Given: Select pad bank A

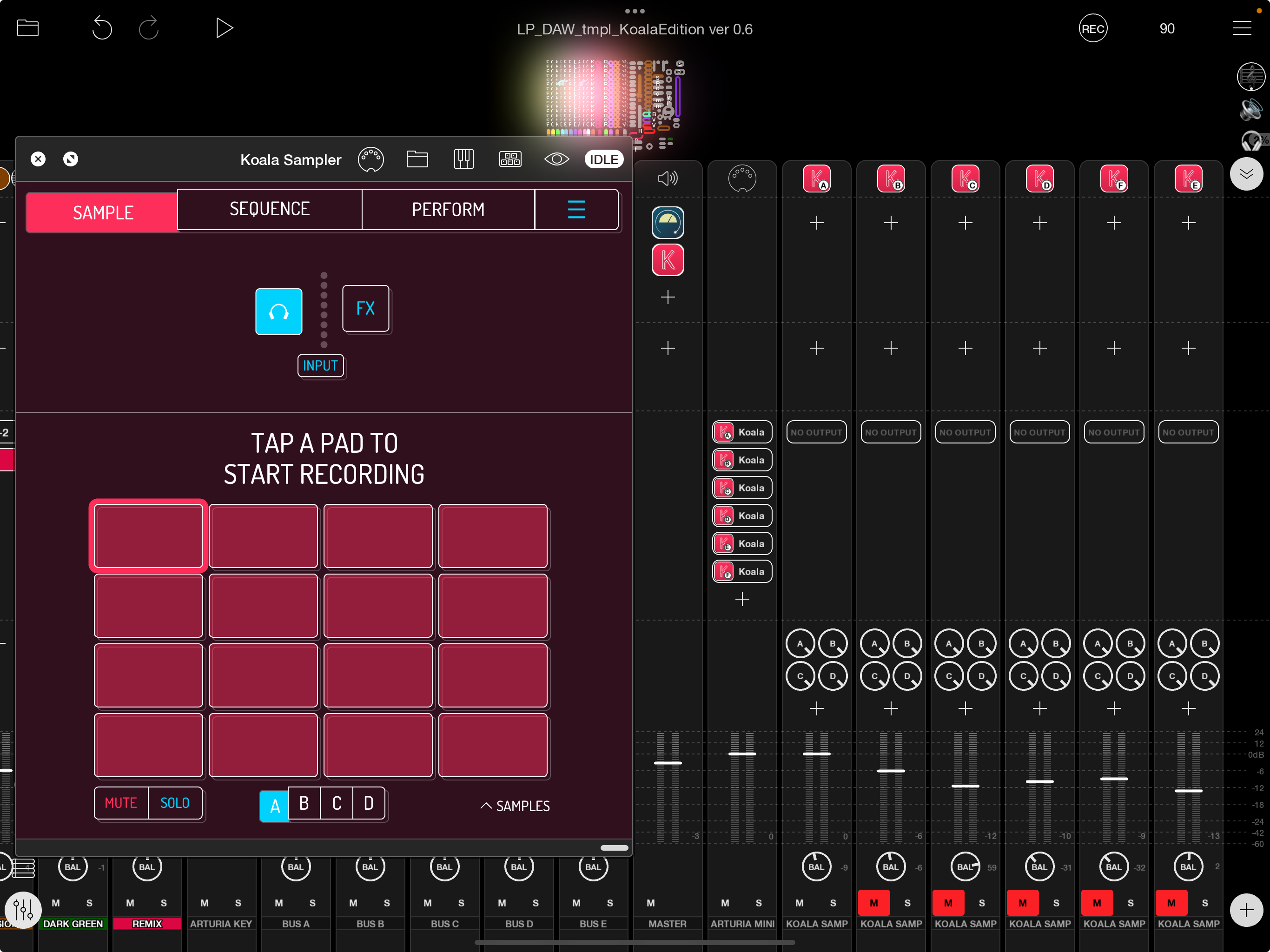Looking at the screenshot, I should [274, 806].
